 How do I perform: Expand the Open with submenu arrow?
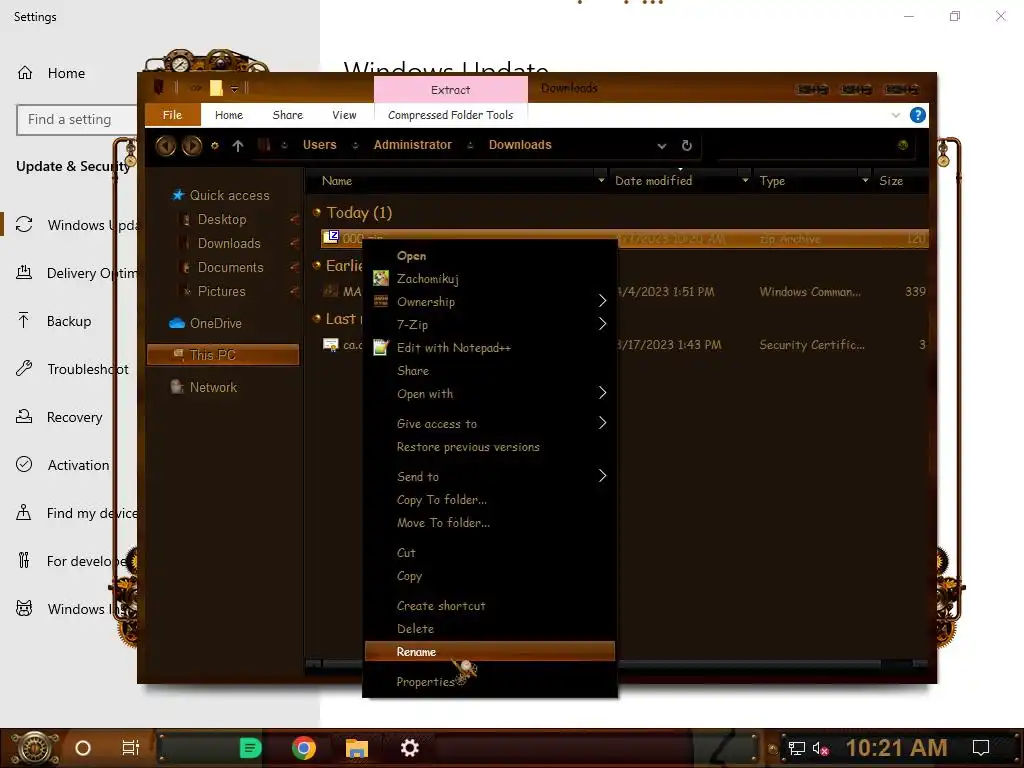(602, 392)
